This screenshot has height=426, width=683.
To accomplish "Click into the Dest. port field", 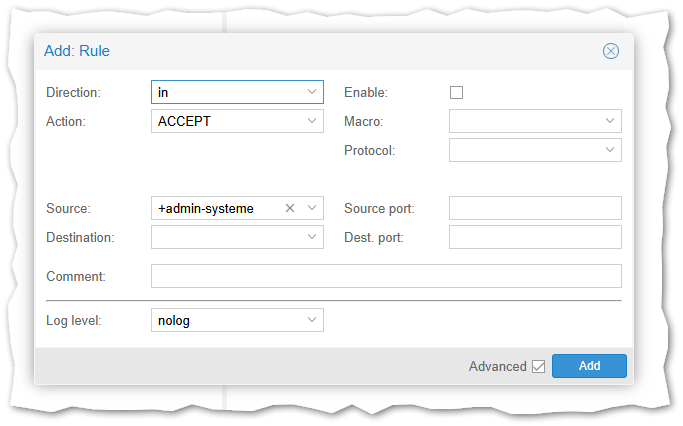I will tap(535, 237).
